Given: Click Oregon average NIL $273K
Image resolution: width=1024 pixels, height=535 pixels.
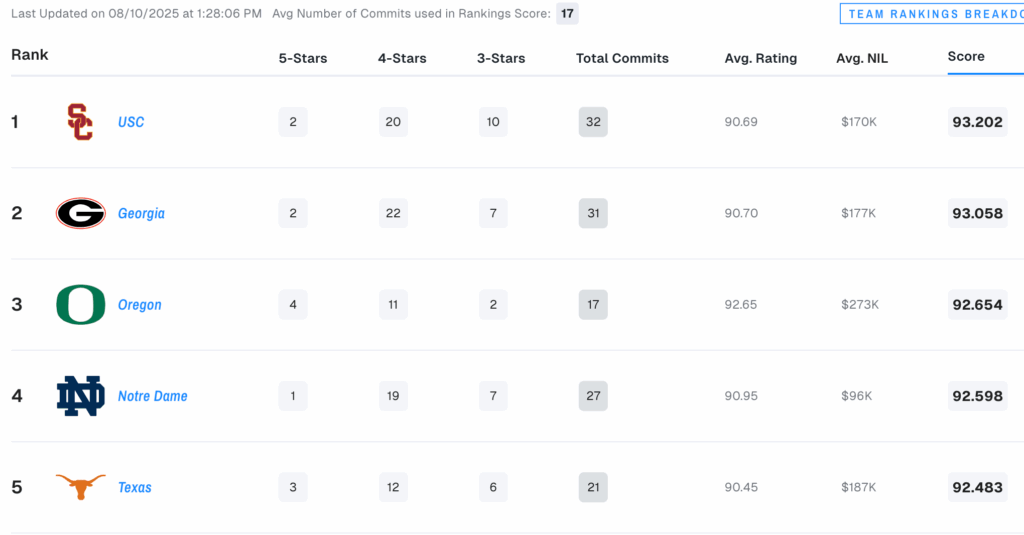Looking at the screenshot, I should 860,305.
